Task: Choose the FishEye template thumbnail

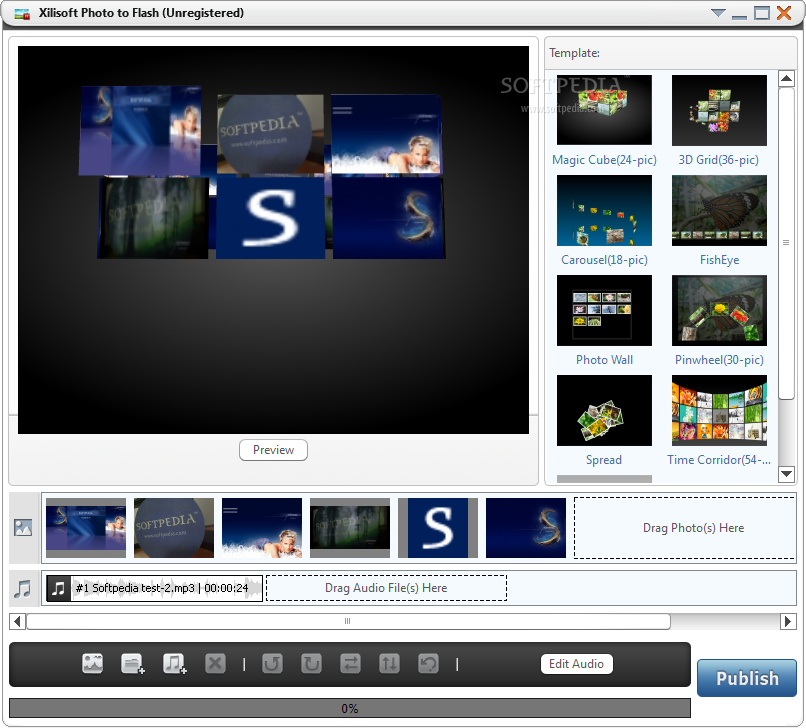Action: coord(719,210)
